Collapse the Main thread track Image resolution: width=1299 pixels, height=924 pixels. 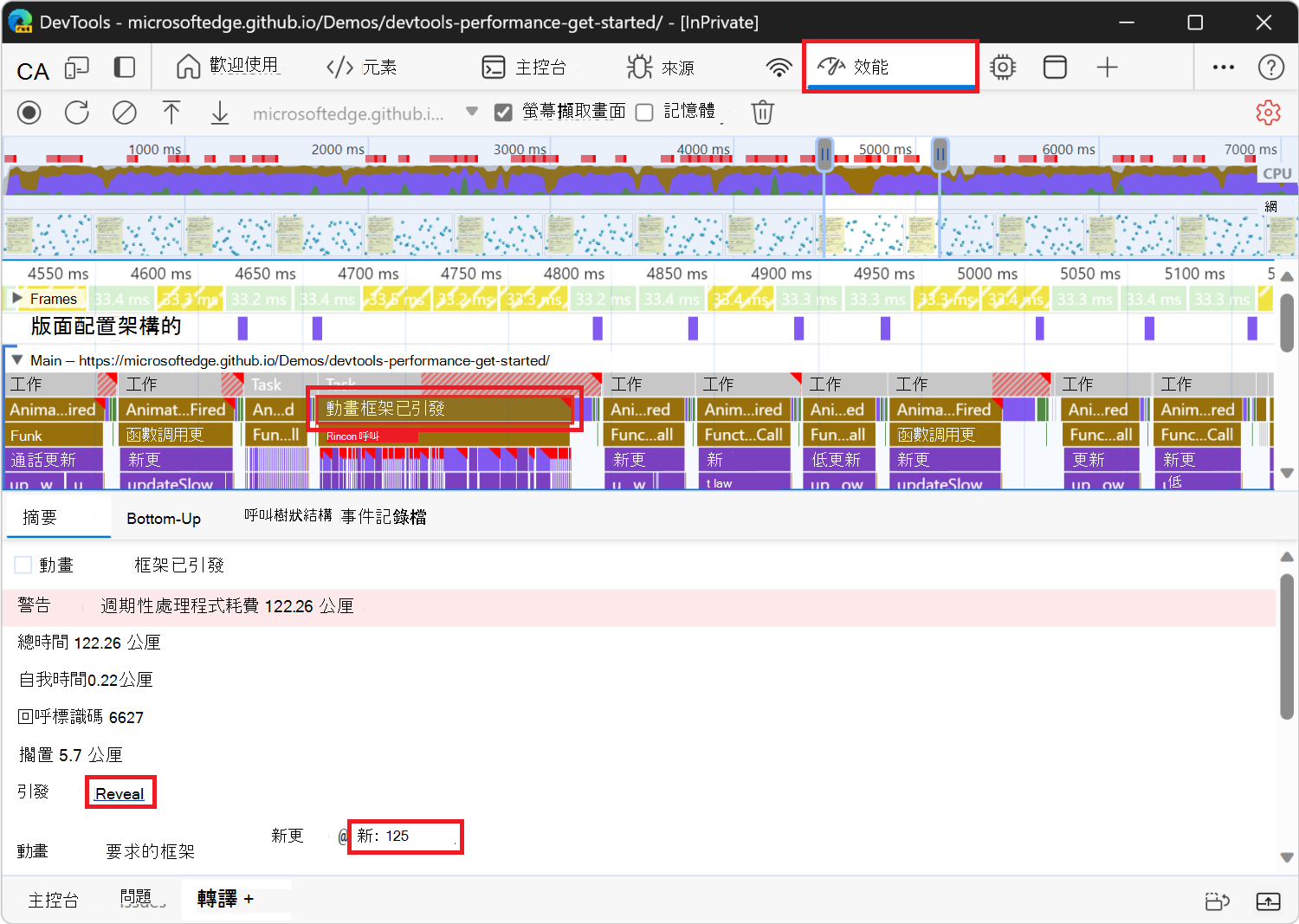tap(16, 359)
